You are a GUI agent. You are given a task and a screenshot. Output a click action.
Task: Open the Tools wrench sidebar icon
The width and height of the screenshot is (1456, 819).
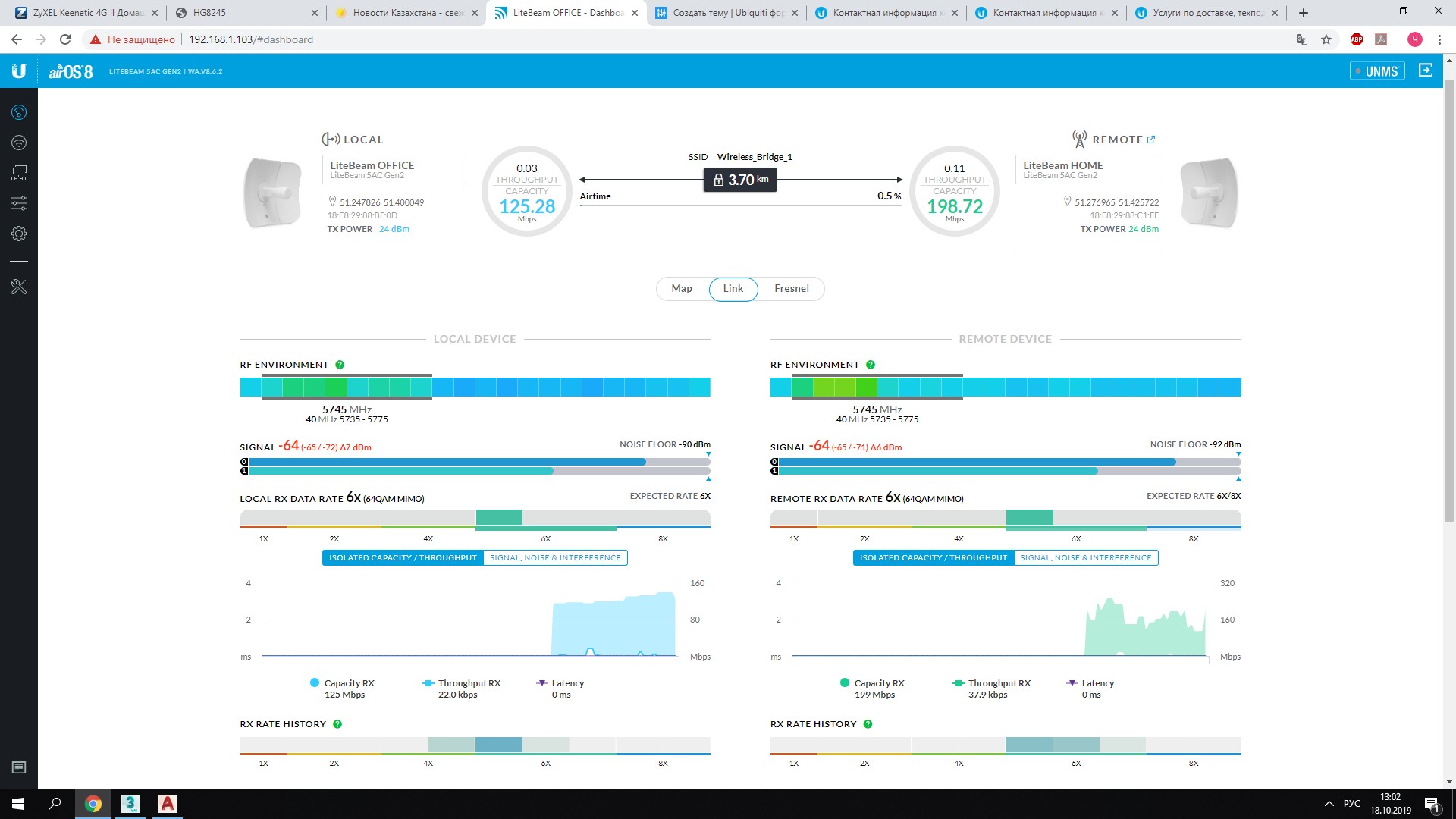coord(19,287)
